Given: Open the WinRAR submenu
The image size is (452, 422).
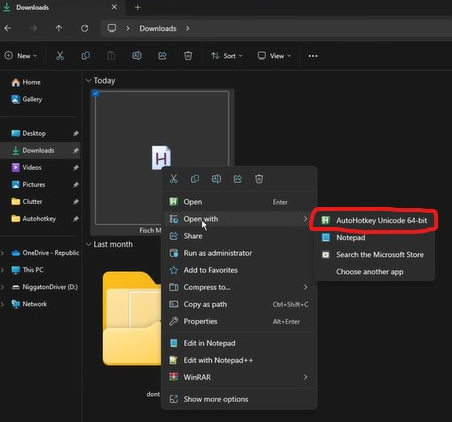Looking at the screenshot, I should [239, 377].
